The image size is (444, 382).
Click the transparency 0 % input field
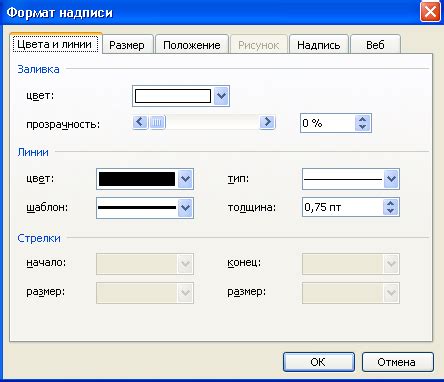(328, 123)
